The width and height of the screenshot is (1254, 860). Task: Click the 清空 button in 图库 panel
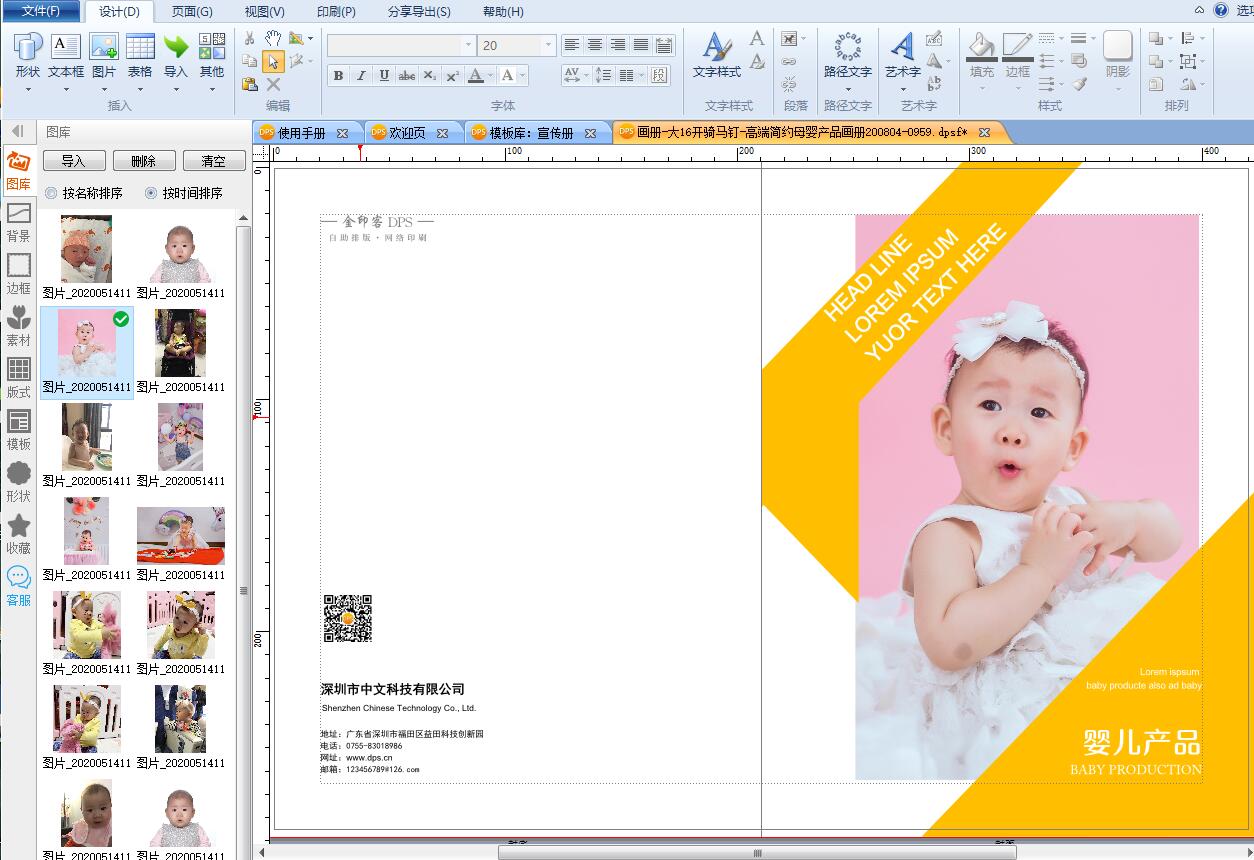click(x=214, y=161)
